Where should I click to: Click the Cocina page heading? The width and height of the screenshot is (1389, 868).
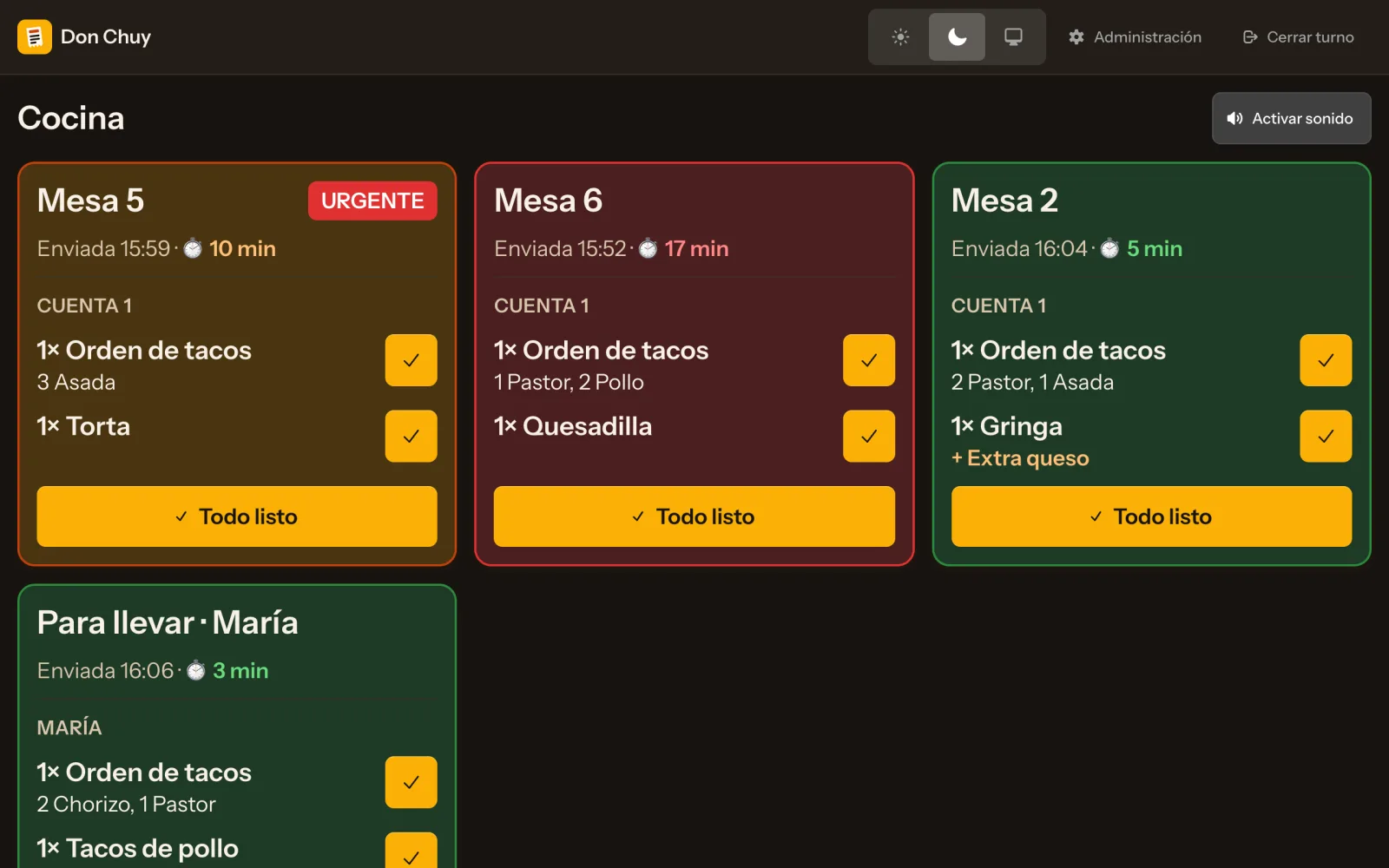click(x=71, y=118)
